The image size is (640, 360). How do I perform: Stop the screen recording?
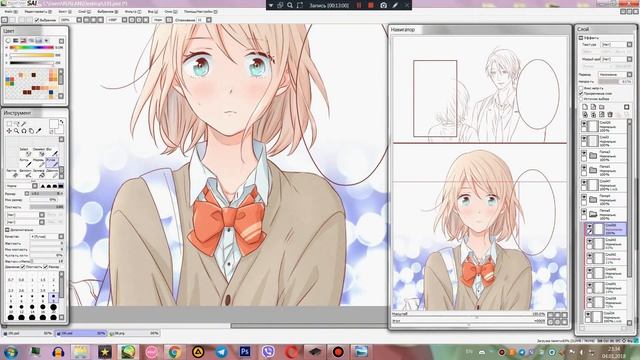coord(371,5)
